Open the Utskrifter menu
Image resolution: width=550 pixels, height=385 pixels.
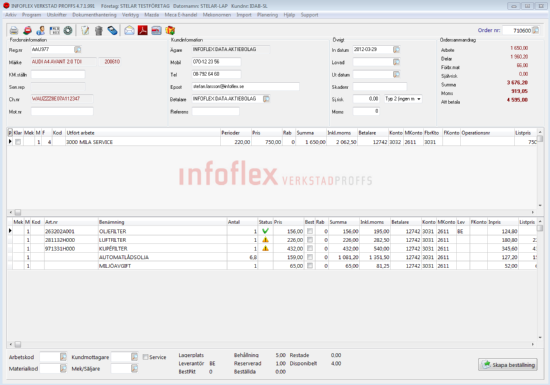(56, 15)
